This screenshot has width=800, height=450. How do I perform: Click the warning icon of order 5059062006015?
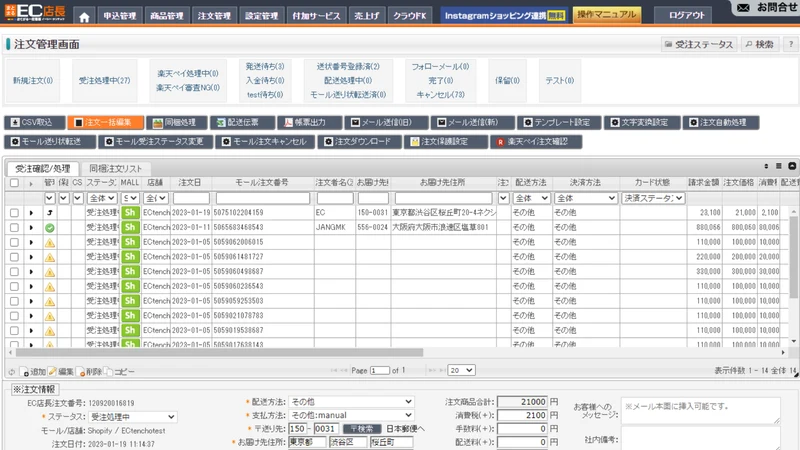[x=49, y=242]
